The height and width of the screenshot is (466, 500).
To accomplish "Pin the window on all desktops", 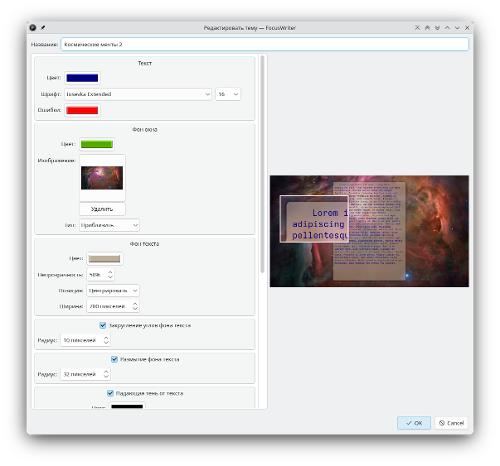I will coord(43,28).
